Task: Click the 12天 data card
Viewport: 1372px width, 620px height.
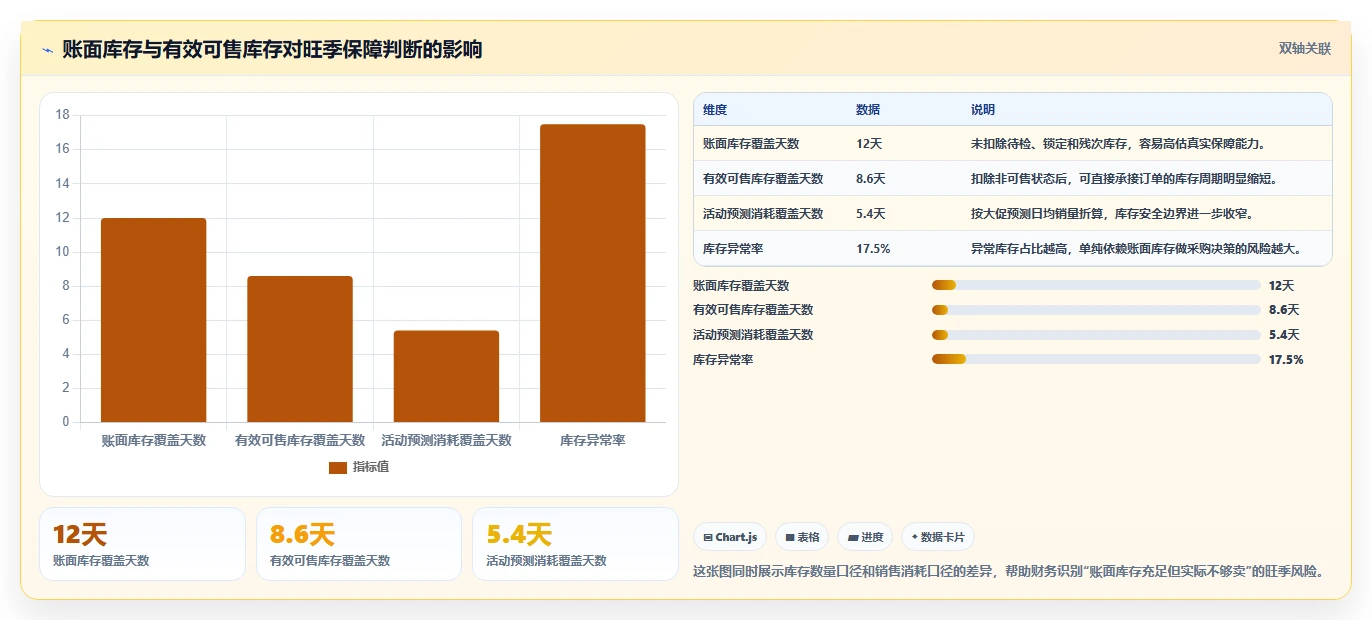Action: point(142,544)
